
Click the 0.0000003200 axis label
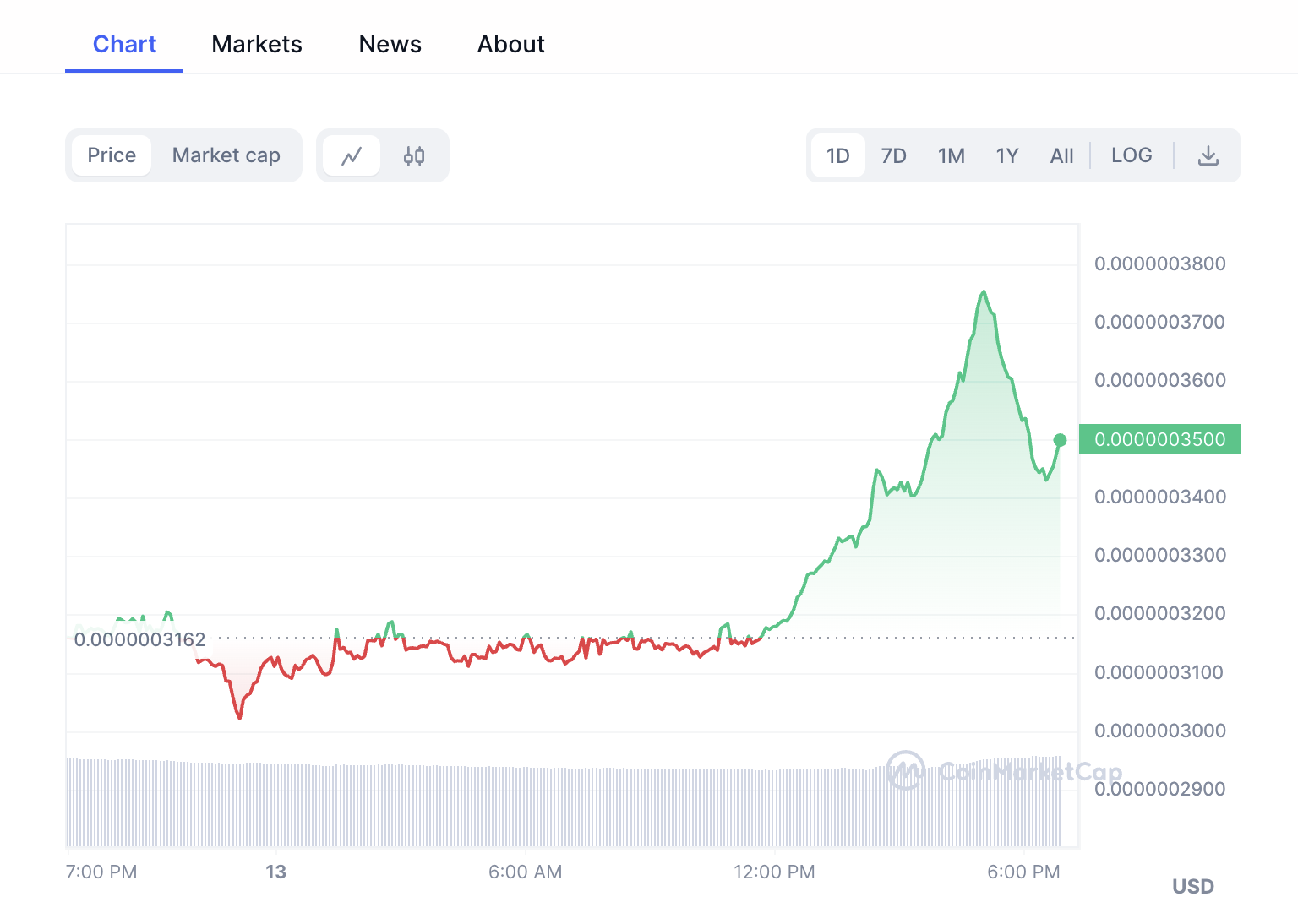pos(1160,613)
